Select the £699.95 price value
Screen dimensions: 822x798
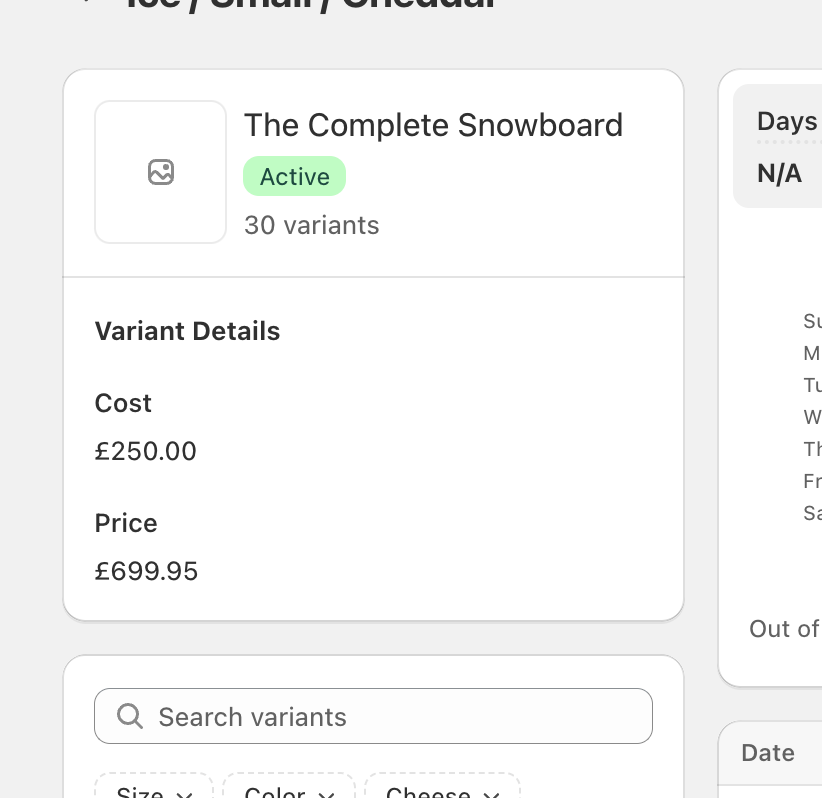(146, 571)
